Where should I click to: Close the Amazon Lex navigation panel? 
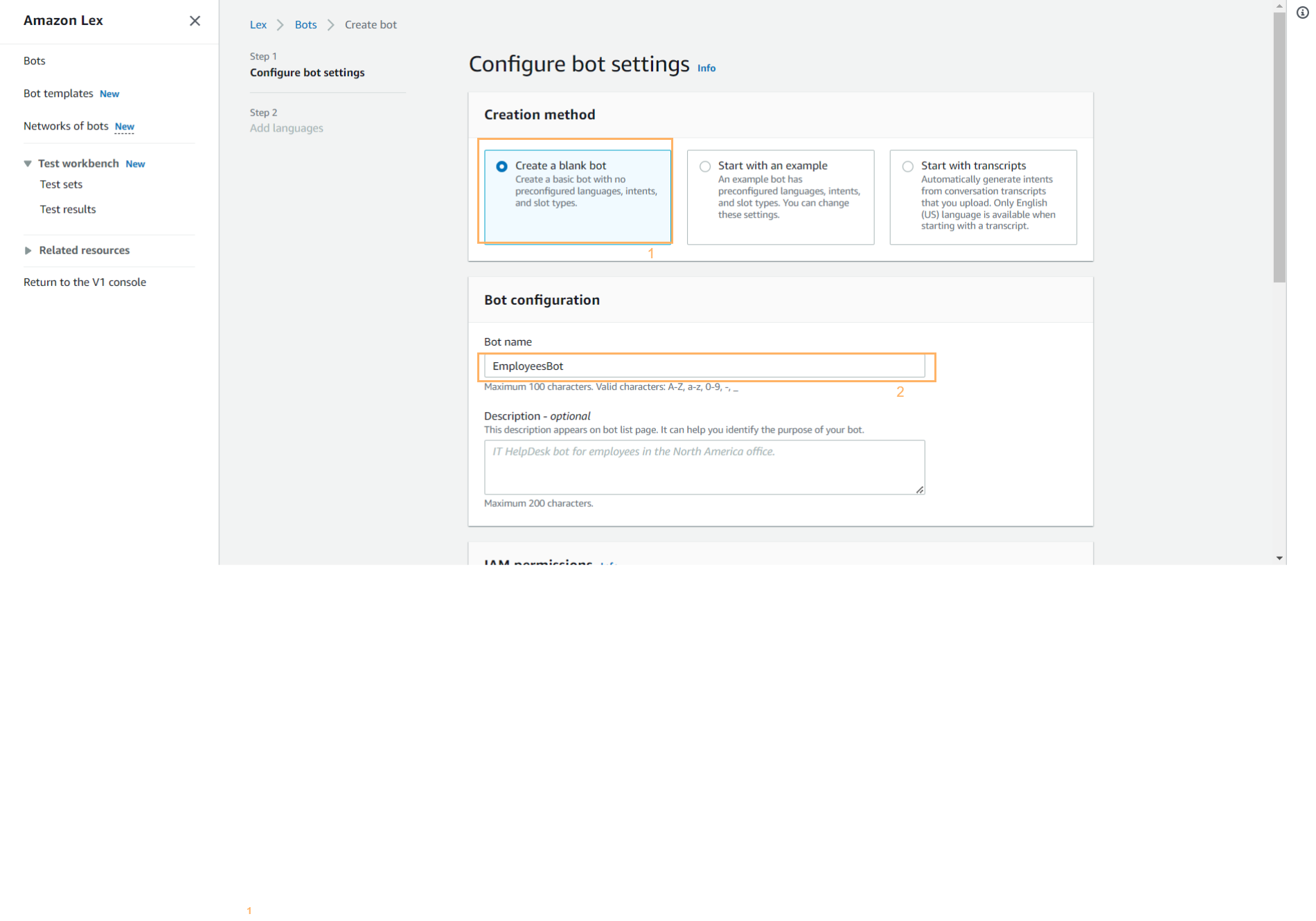point(195,21)
